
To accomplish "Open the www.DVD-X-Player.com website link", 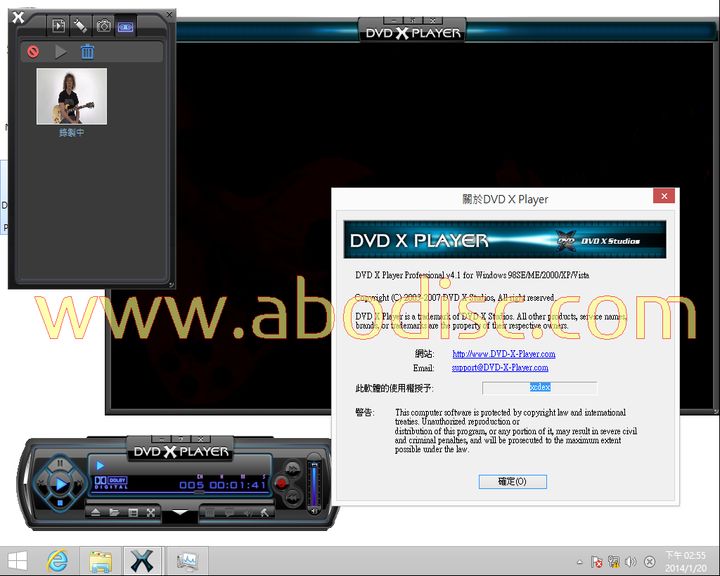I will point(503,354).
